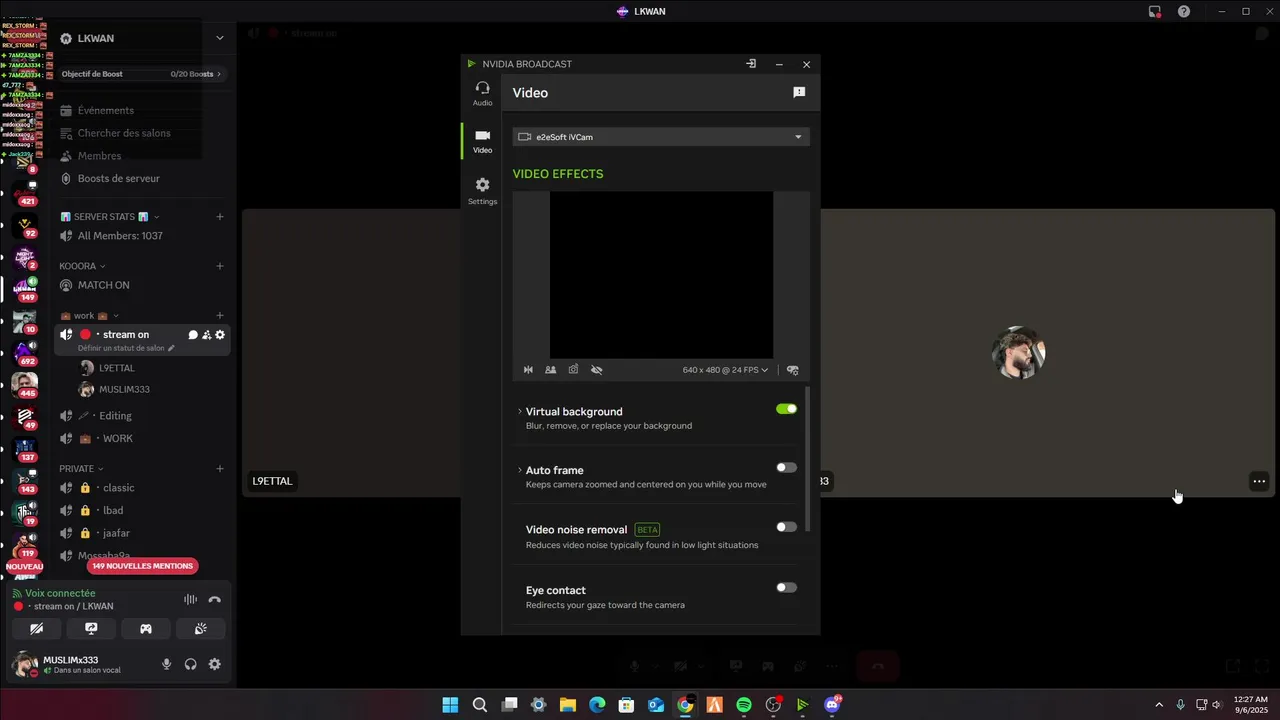Click invite icon on stream on channel
Screen dimensions: 1280x720
[x=206, y=335]
